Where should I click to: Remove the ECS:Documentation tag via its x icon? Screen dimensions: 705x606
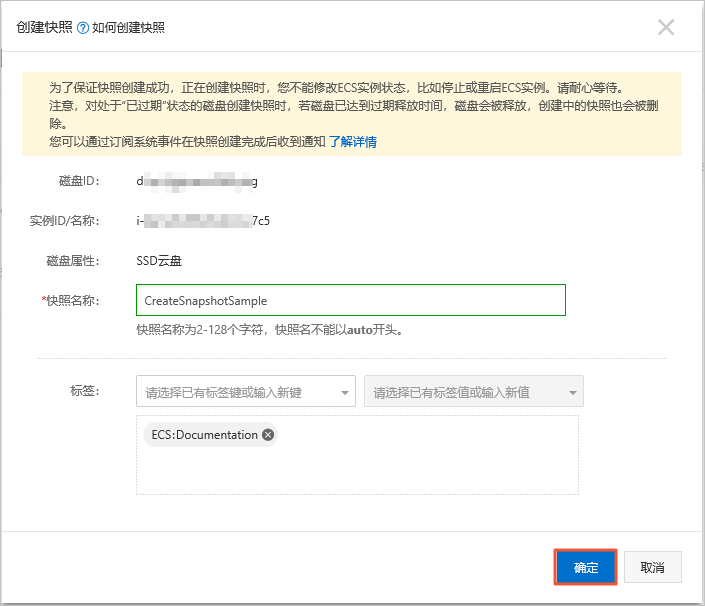click(268, 435)
